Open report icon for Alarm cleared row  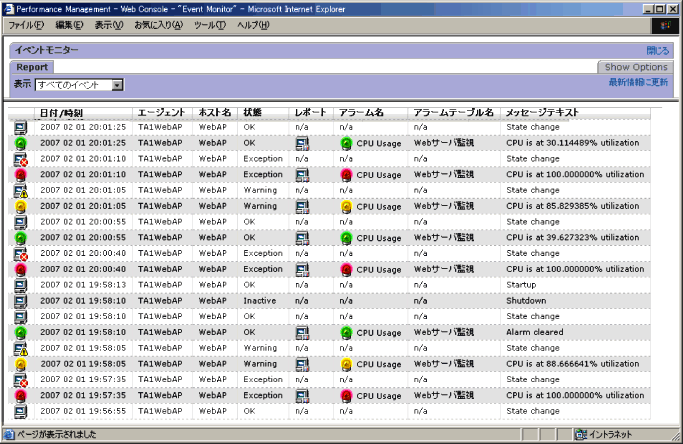tap(301, 332)
